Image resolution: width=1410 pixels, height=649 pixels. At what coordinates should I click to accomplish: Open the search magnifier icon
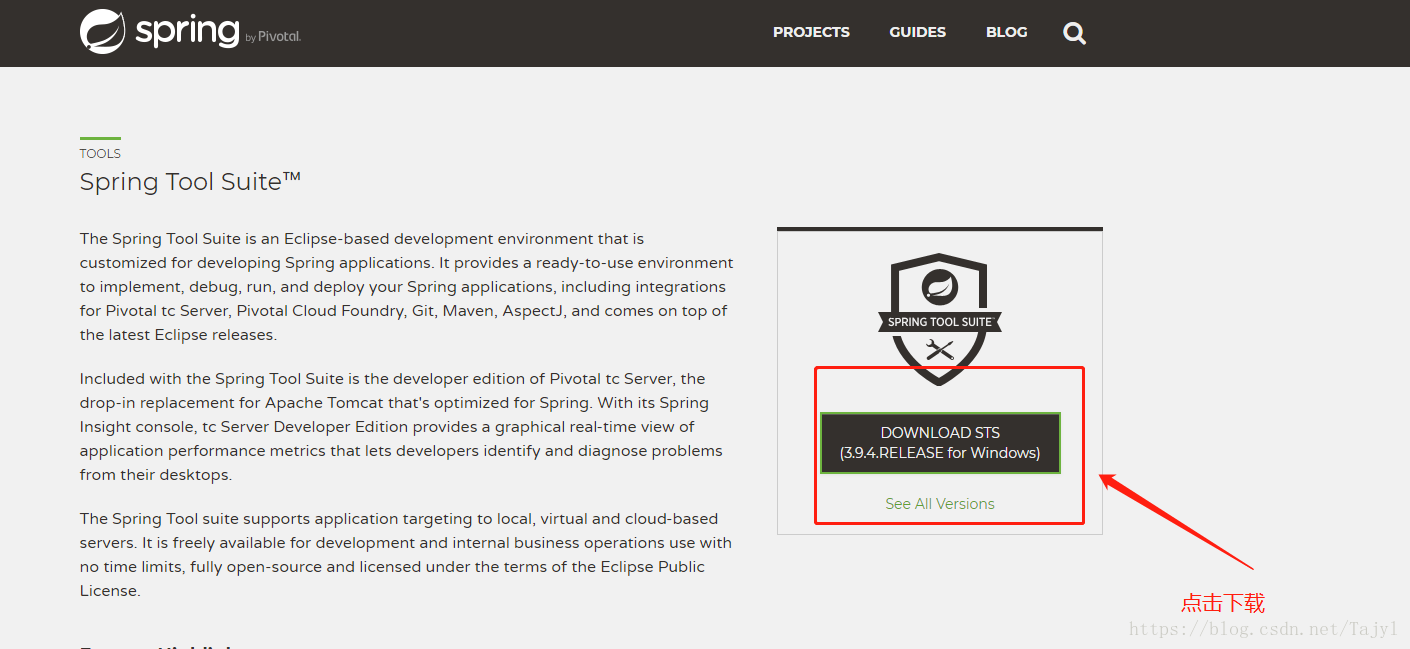click(x=1074, y=33)
